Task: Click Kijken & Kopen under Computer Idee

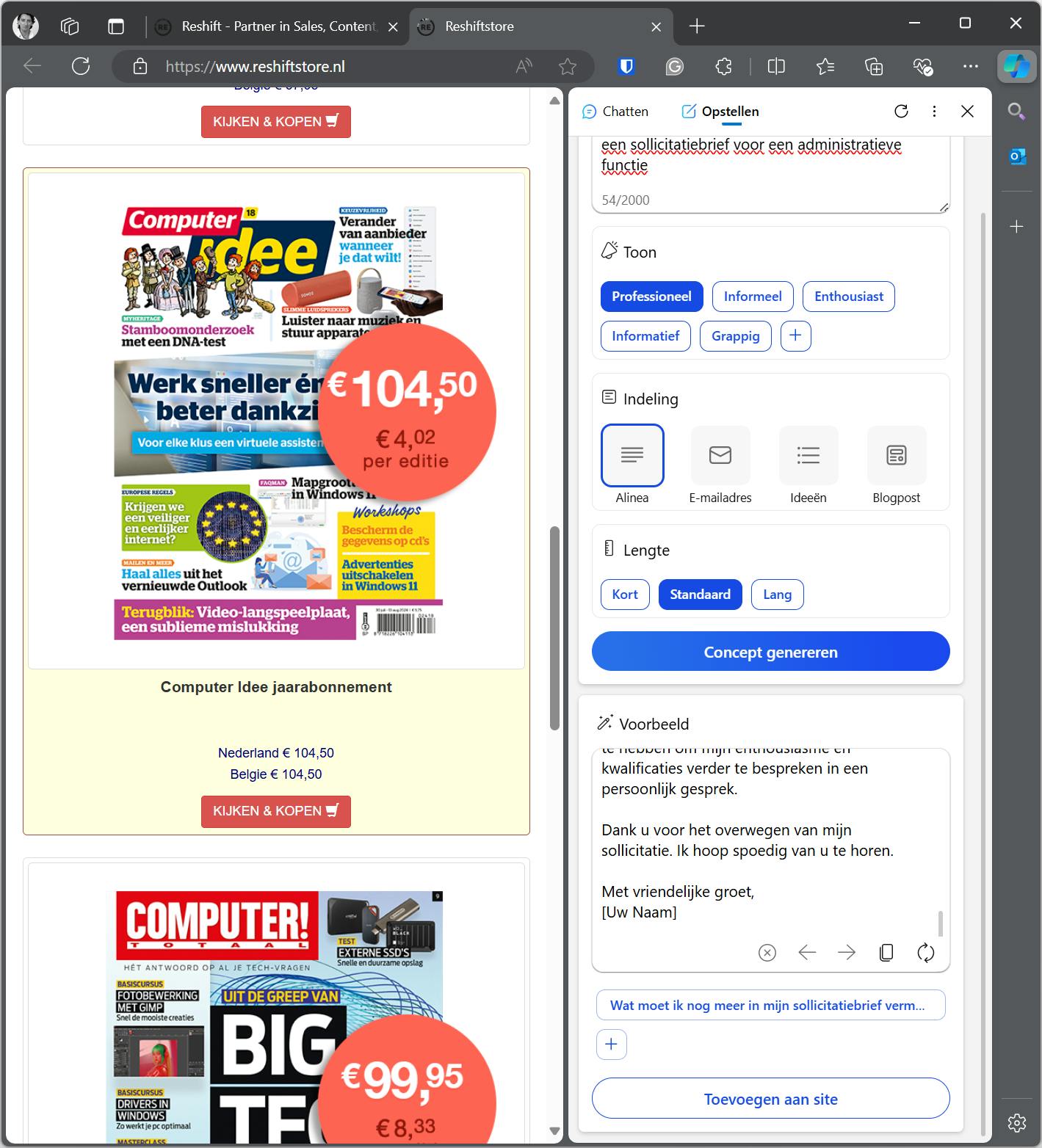Action: pyautogui.click(x=276, y=811)
